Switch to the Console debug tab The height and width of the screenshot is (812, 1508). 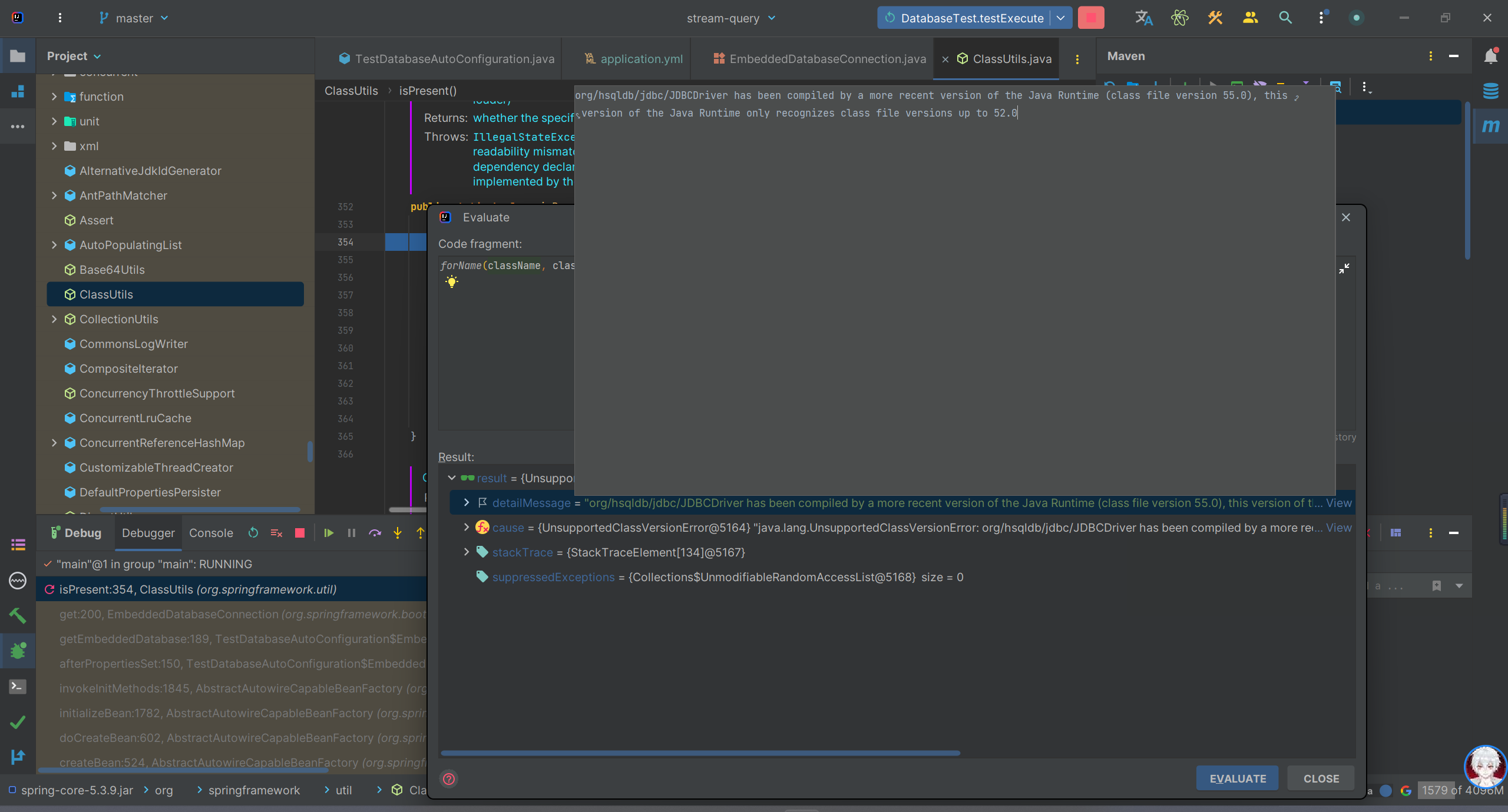click(211, 533)
